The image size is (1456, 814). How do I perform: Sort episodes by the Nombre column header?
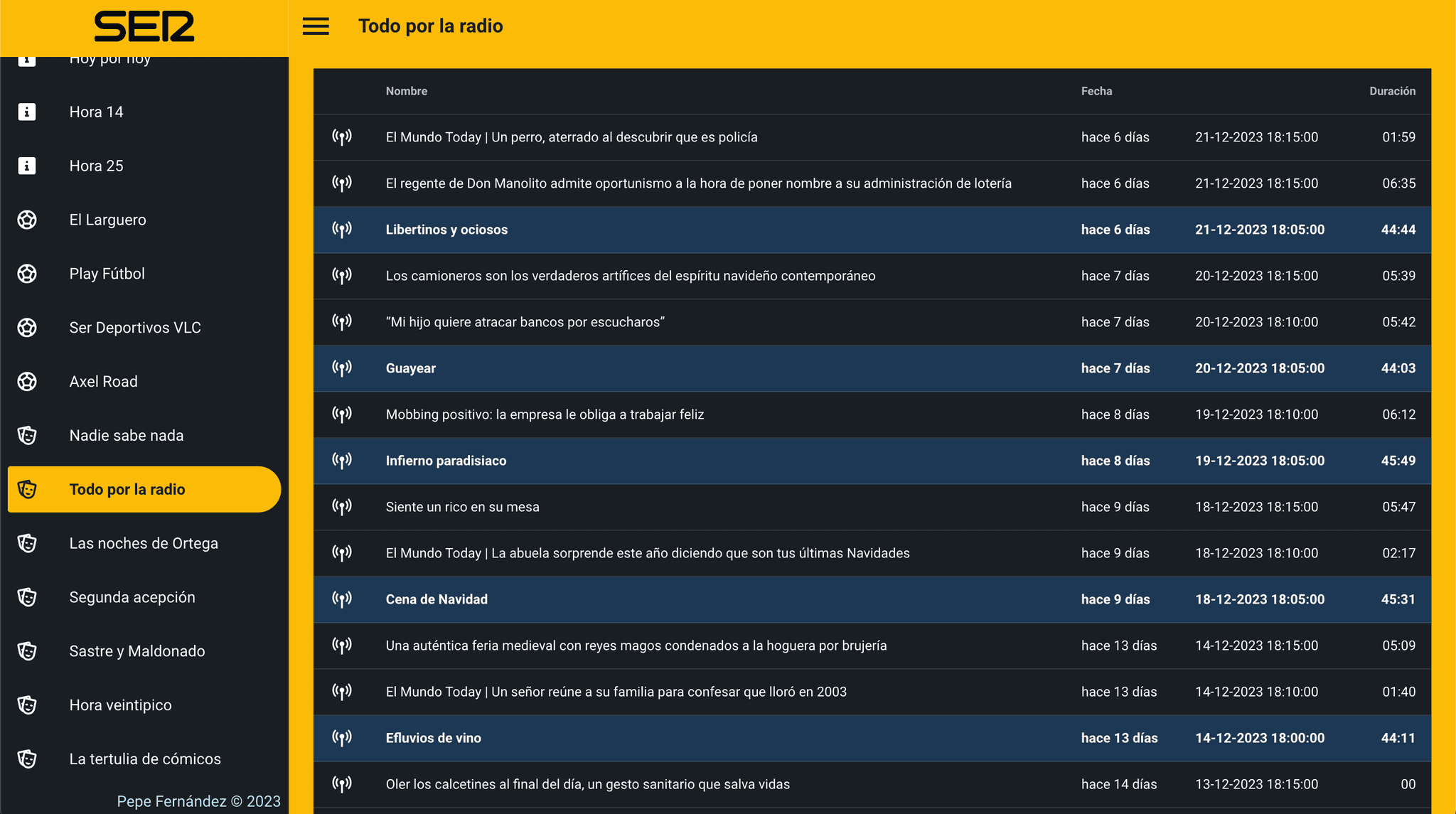[x=407, y=91]
